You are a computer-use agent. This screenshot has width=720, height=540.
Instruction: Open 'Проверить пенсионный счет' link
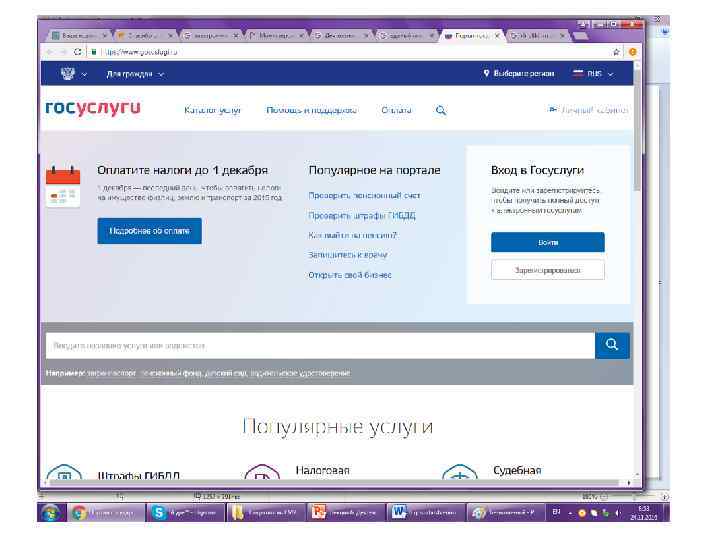coord(364,196)
